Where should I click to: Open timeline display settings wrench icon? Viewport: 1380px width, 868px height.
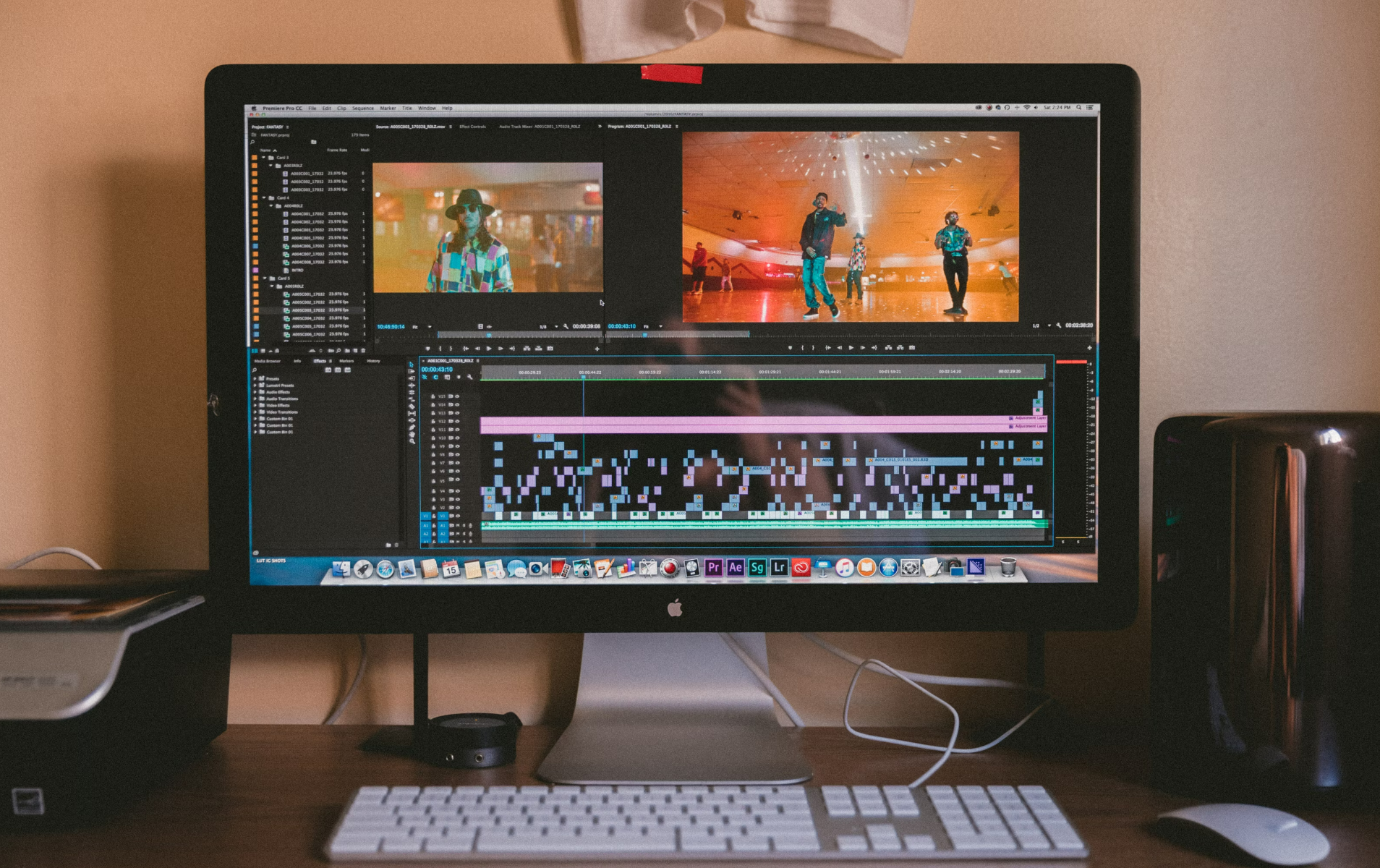(469, 377)
